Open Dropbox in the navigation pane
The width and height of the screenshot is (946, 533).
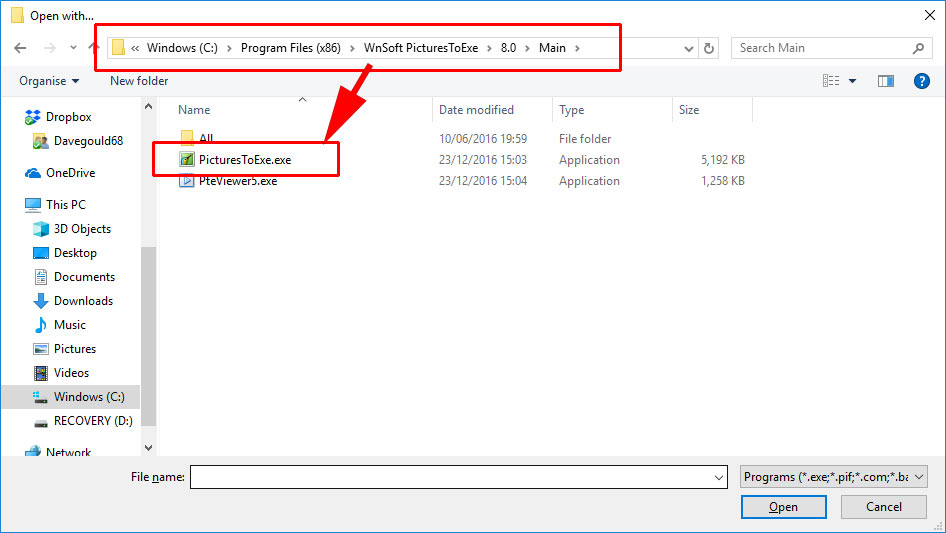pyautogui.click(x=69, y=117)
